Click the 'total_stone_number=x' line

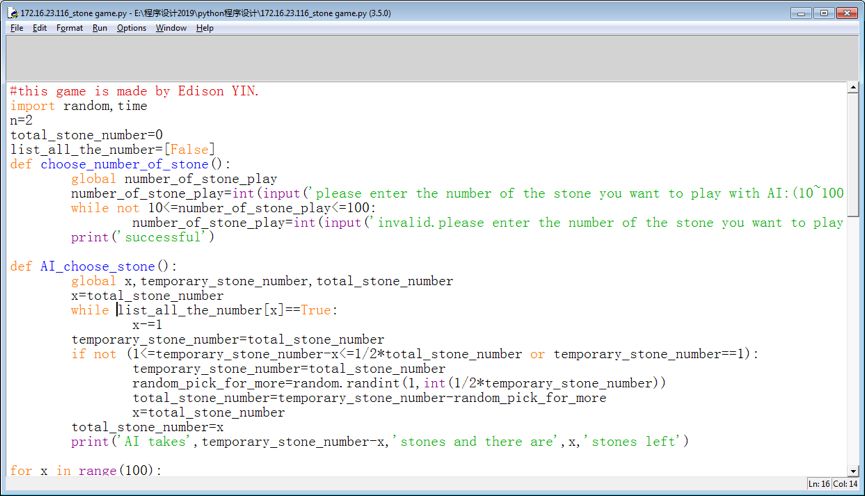(x=147, y=427)
